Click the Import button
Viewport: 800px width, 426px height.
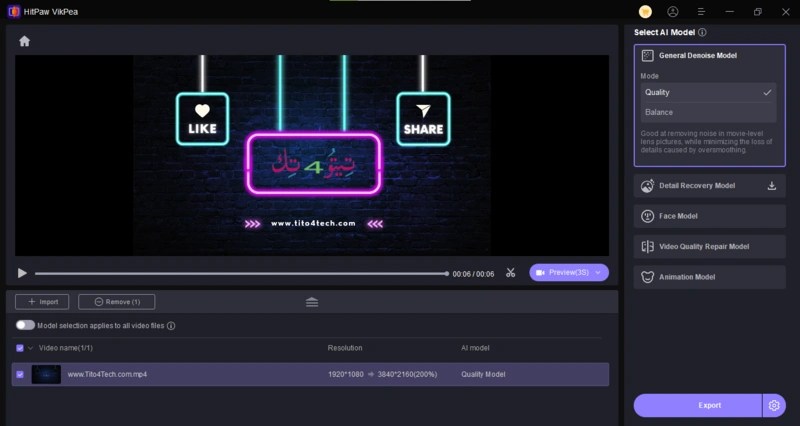pos(42,302)
